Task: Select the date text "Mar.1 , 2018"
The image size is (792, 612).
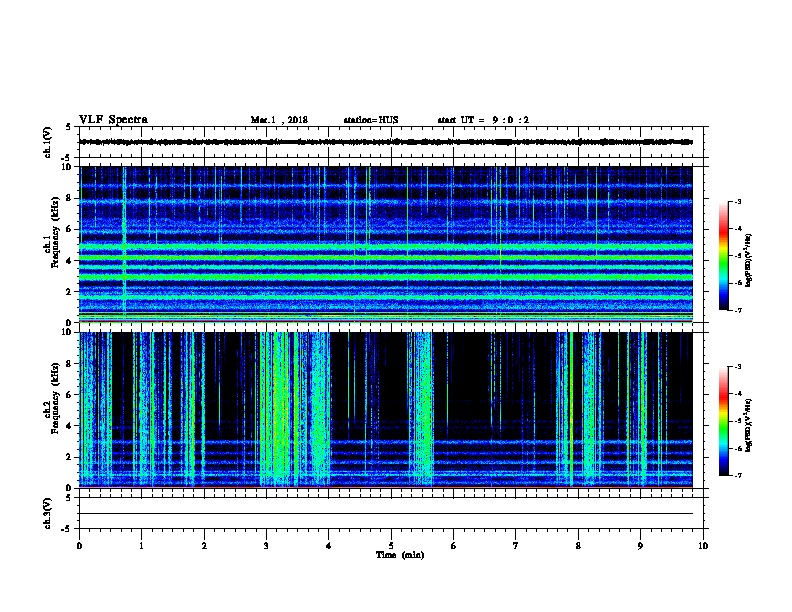Action: click(x=279, y=120)
